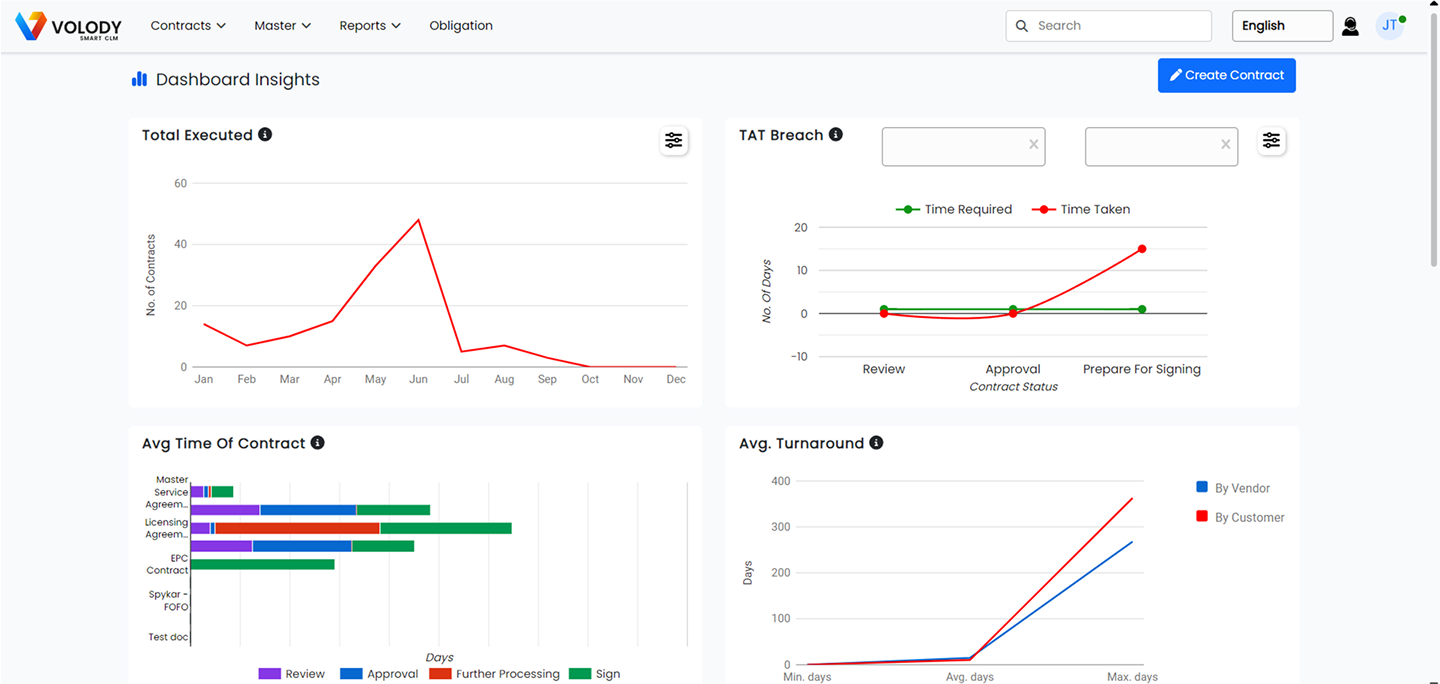The height and width of the screenshot is (684, 1440).
Task: Open filter settings for TAT Breach chart
Action: (1271, 141)
